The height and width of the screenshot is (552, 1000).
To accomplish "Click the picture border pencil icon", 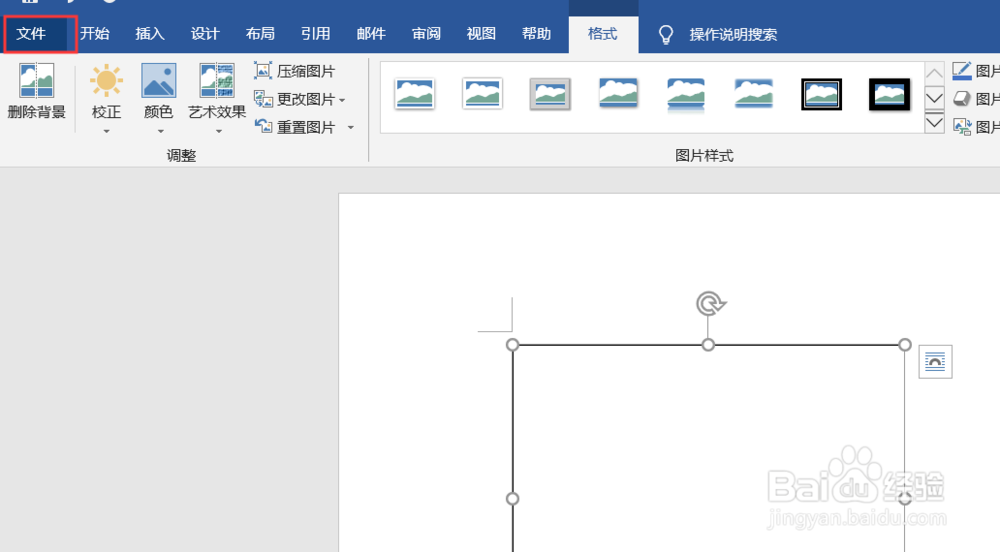I will click(x=962, y=71).
